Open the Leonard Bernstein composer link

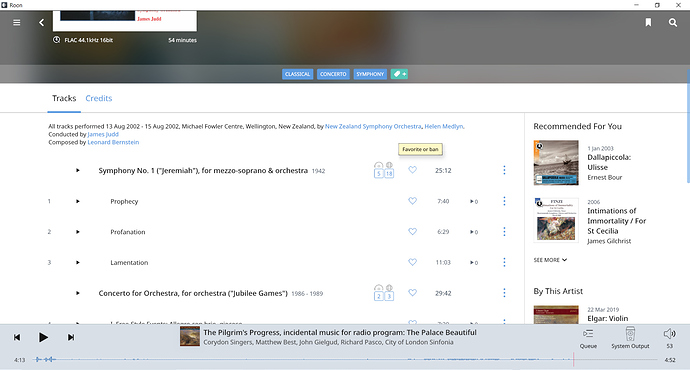coord(113,142)
